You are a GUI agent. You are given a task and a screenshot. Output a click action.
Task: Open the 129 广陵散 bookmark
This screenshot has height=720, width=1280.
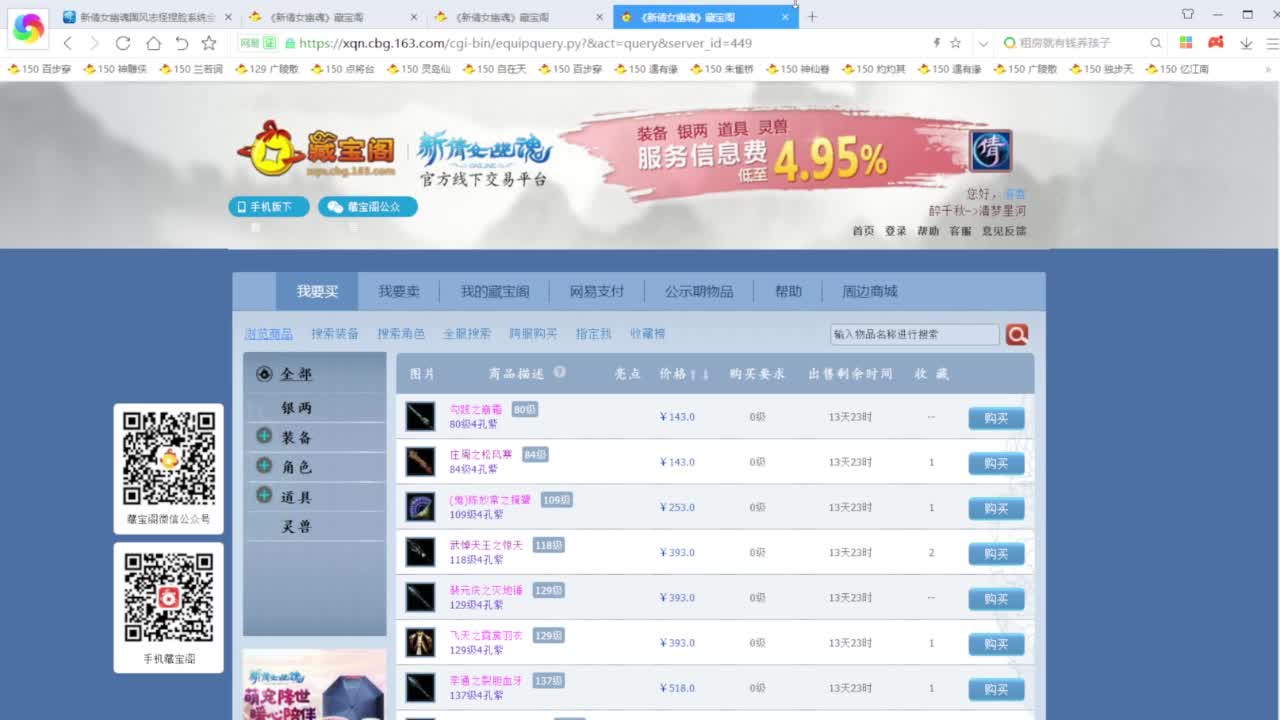(x=266, y=69)
